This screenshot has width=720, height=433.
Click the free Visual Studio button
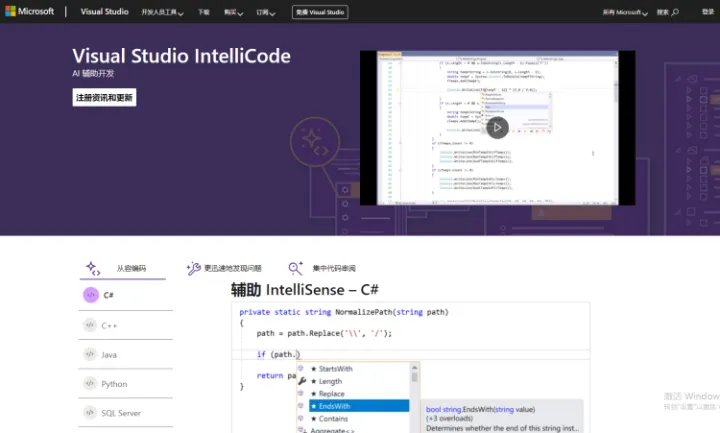pyautogui.click(x=320, y=12)
